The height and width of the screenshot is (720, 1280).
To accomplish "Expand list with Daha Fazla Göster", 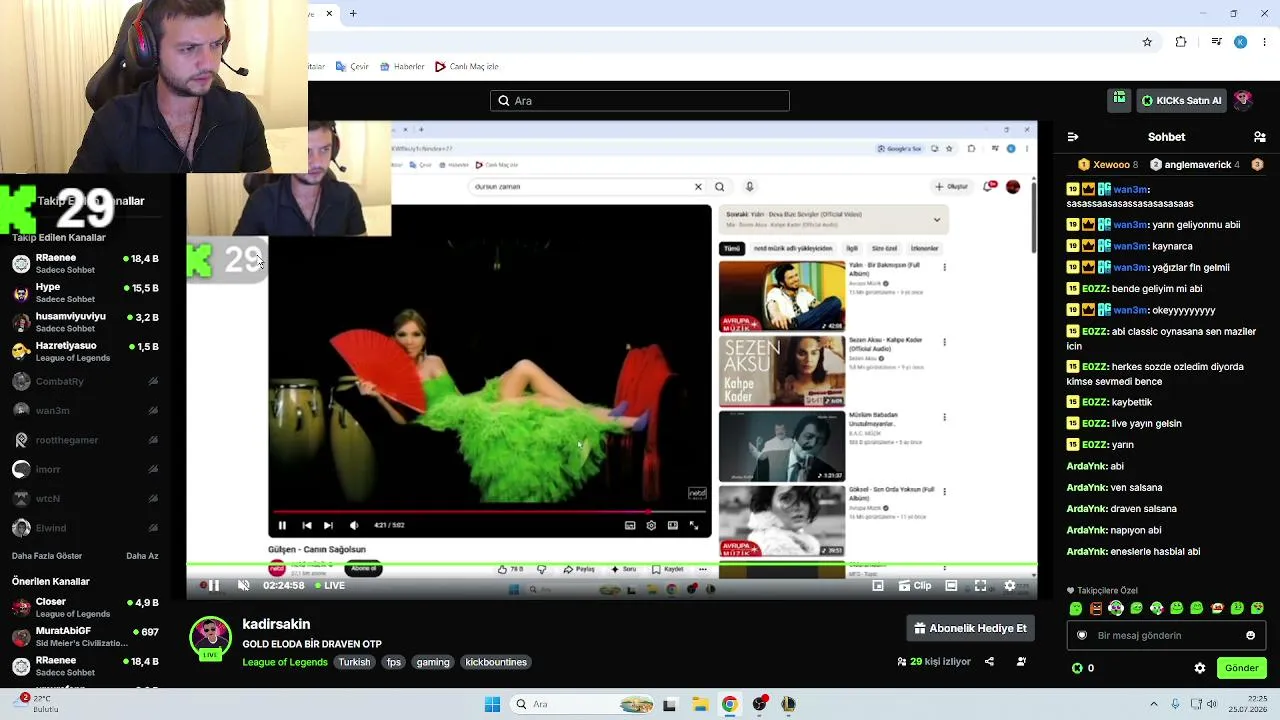I will pyautogui.click(x=47, y=556).
